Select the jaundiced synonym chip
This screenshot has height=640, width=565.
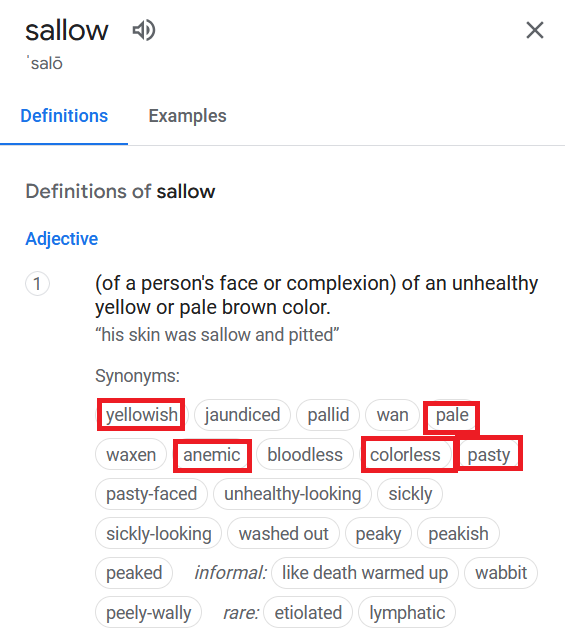pos(242,415)
